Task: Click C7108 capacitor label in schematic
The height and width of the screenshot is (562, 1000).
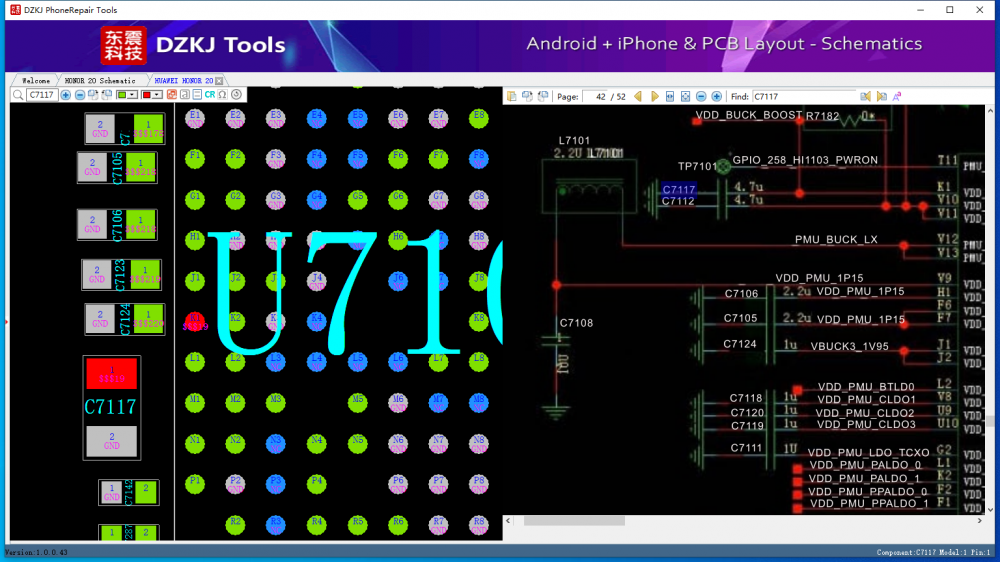Action: click(576, 323)
